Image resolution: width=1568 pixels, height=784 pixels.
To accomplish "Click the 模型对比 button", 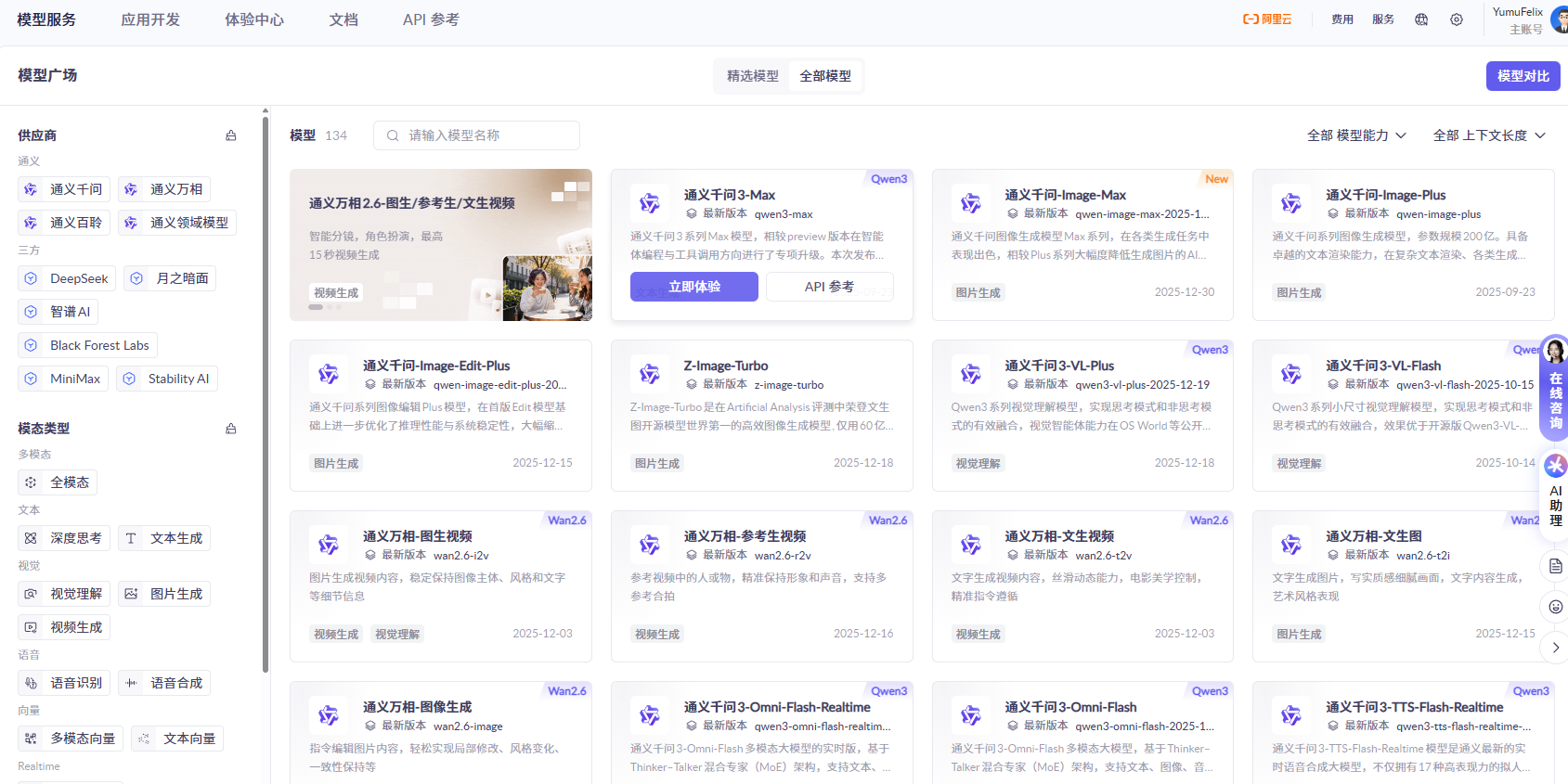I will pyautogui.click(x=1523, y=76).
